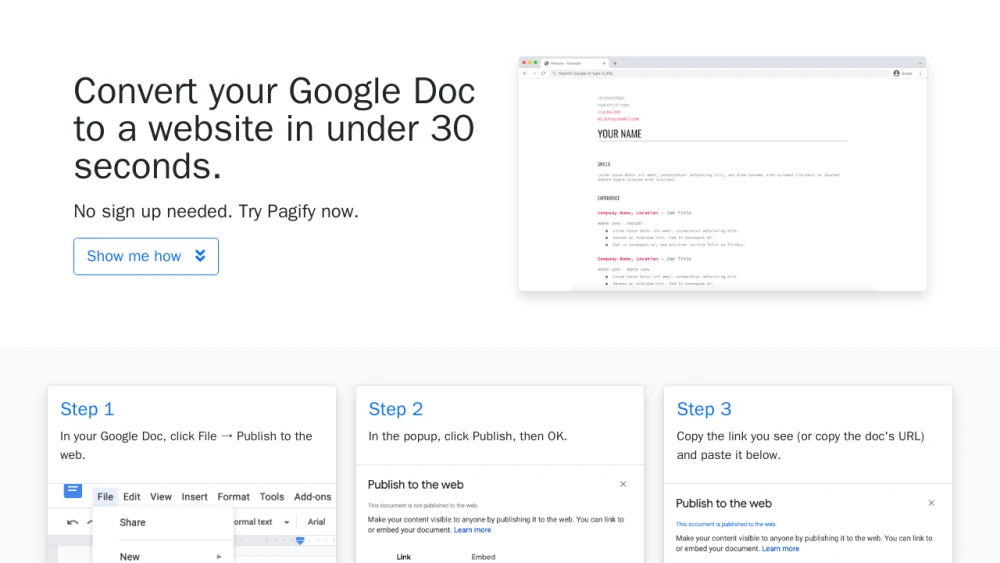Click 'This document is published to the web'
This screenshot has height=563, width=1000.
point(726,524)
